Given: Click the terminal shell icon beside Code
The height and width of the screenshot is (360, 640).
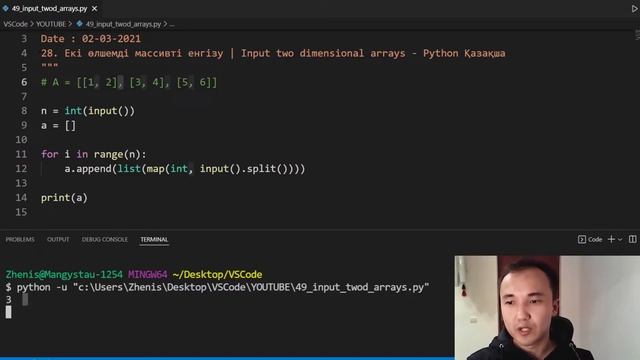Looking at the screenshot, I should coord(582,240).
